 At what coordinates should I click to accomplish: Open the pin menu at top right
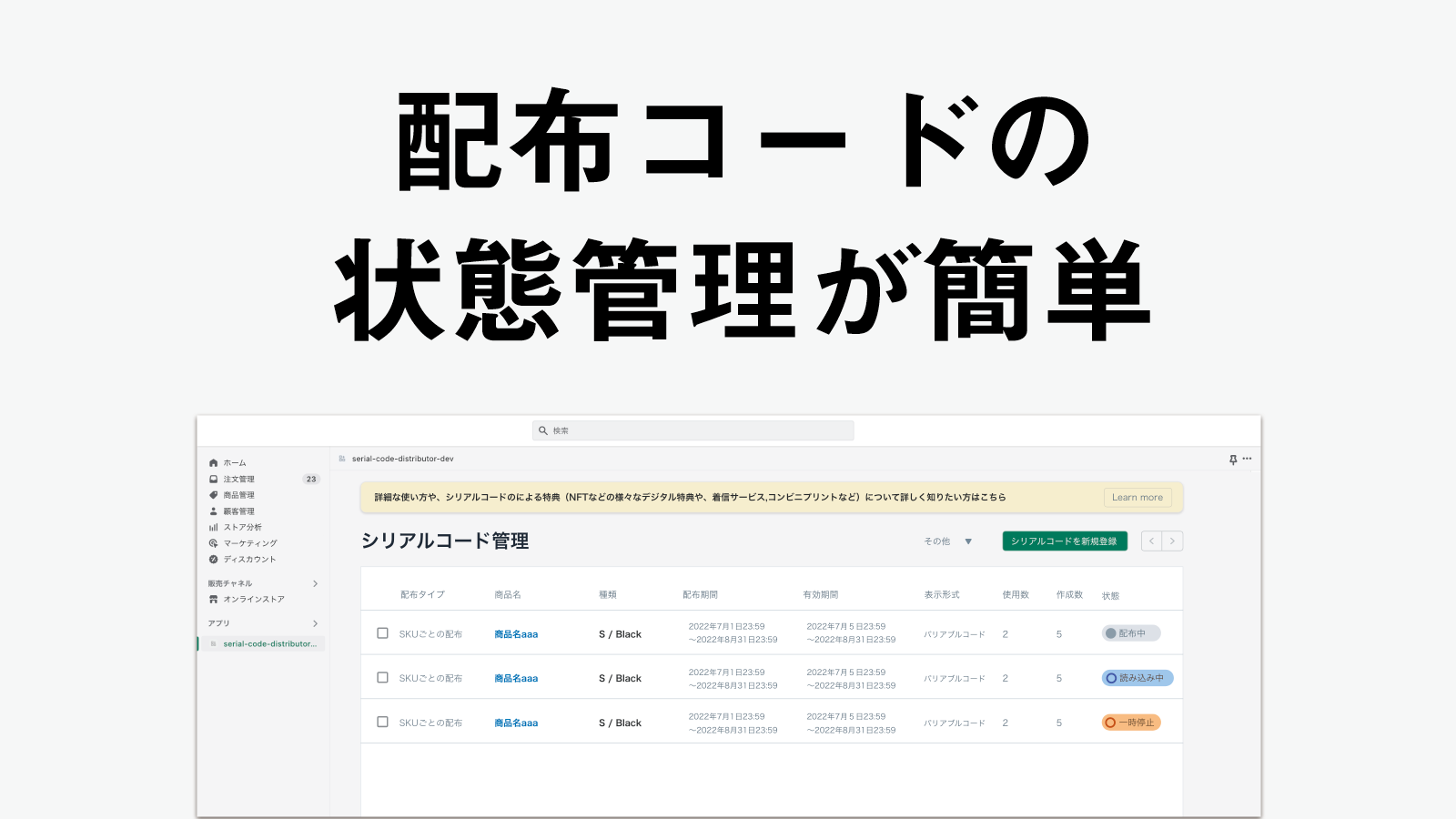[x=1234, y=459]
